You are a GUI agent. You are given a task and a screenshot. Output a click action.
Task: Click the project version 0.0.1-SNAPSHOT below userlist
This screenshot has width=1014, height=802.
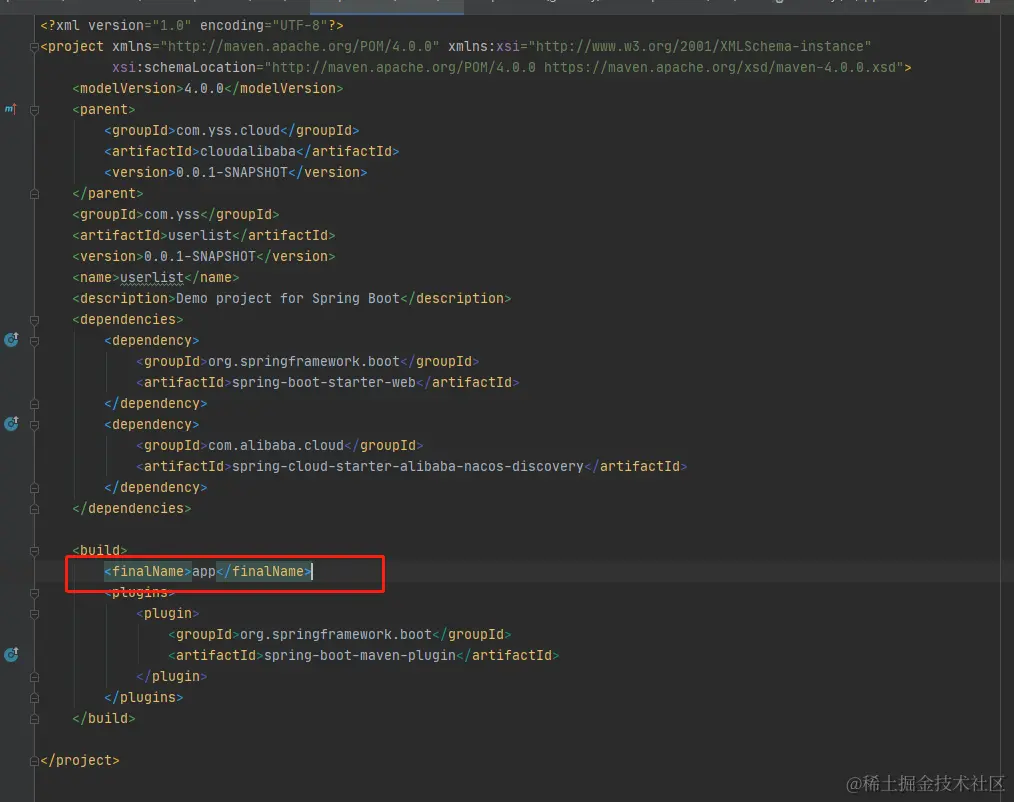[x=200, y=256]
